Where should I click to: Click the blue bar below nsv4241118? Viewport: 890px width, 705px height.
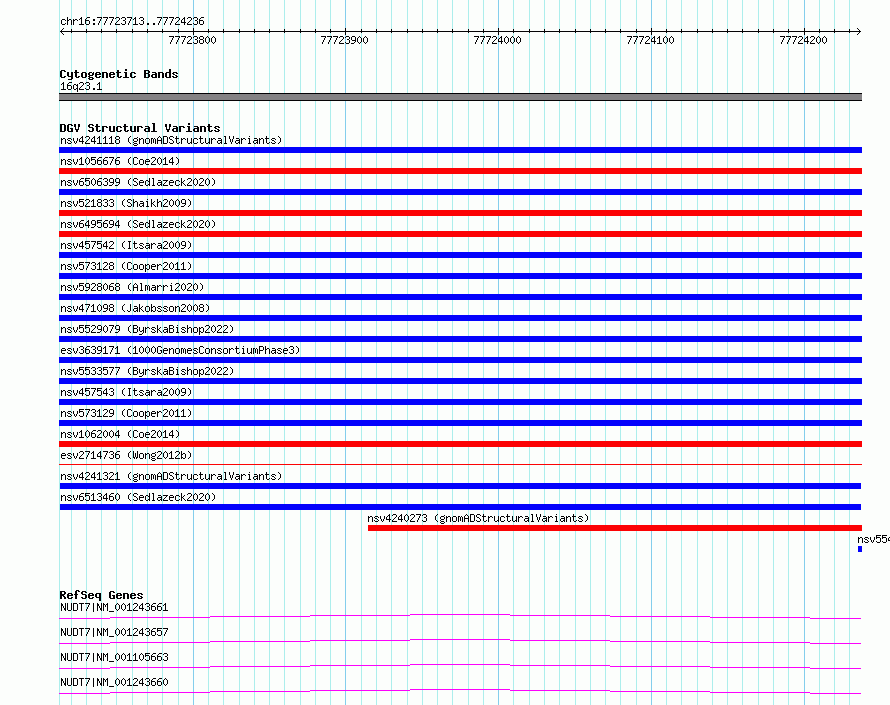[460, 150]
